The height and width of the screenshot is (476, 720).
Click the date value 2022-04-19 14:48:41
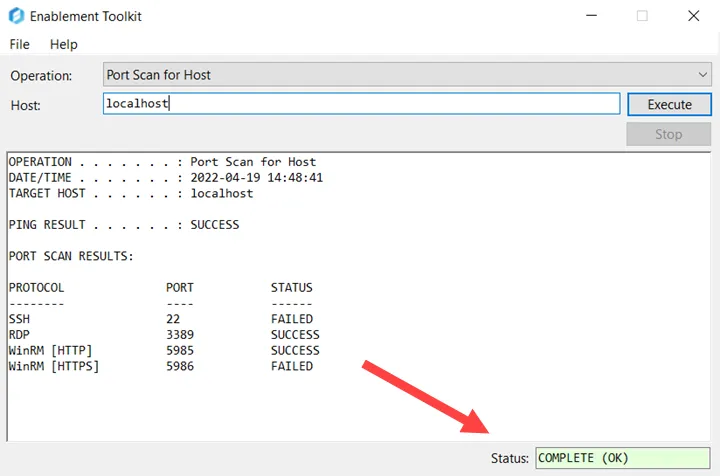pos(257,178)
